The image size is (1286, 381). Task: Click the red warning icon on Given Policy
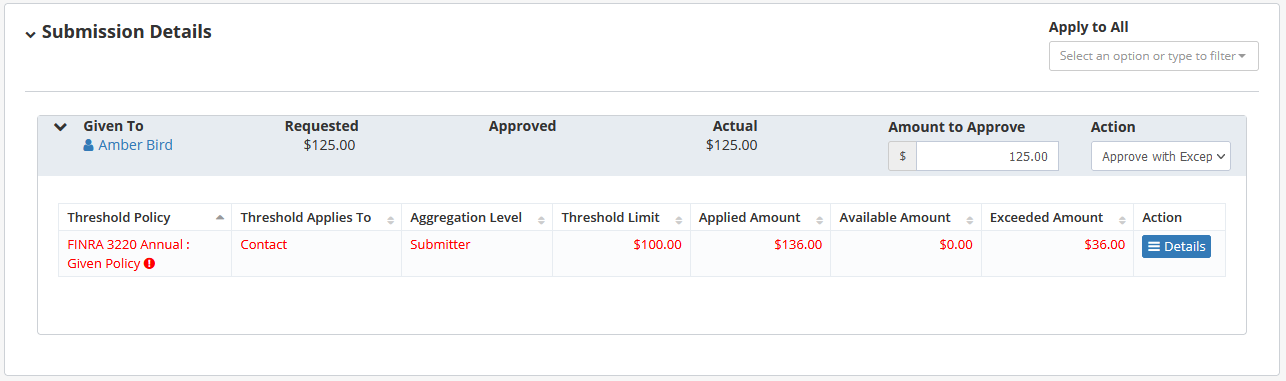tap(149, 264)
